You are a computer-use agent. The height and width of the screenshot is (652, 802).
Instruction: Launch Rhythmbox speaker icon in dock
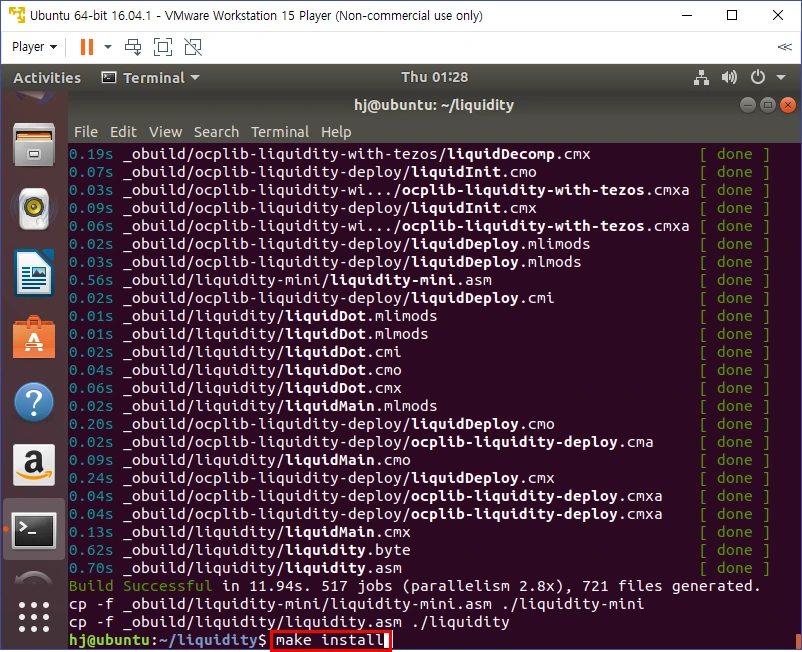[x=34, y=208]
